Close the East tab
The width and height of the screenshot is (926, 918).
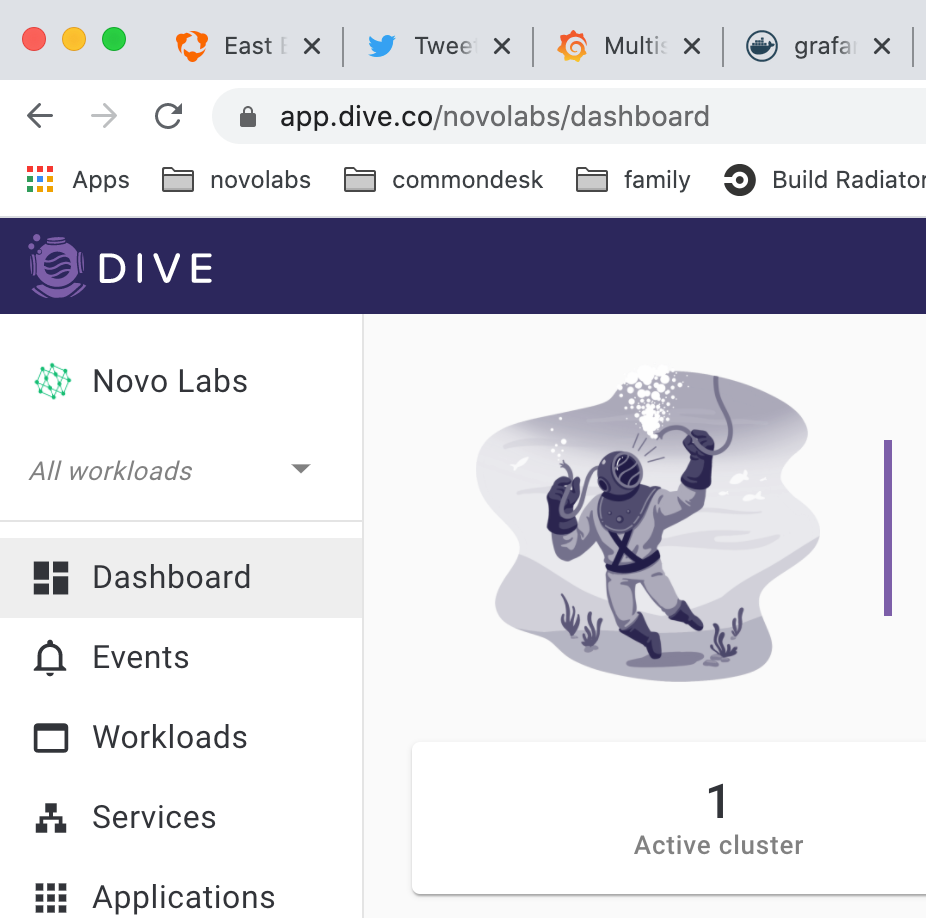[312, 46]
